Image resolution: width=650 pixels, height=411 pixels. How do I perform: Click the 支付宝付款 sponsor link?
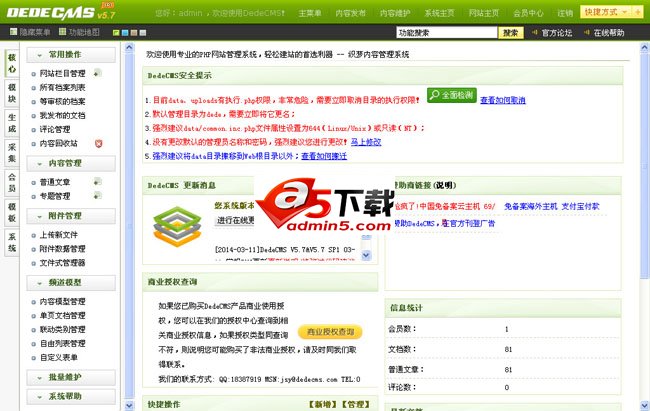click(580, 206)
